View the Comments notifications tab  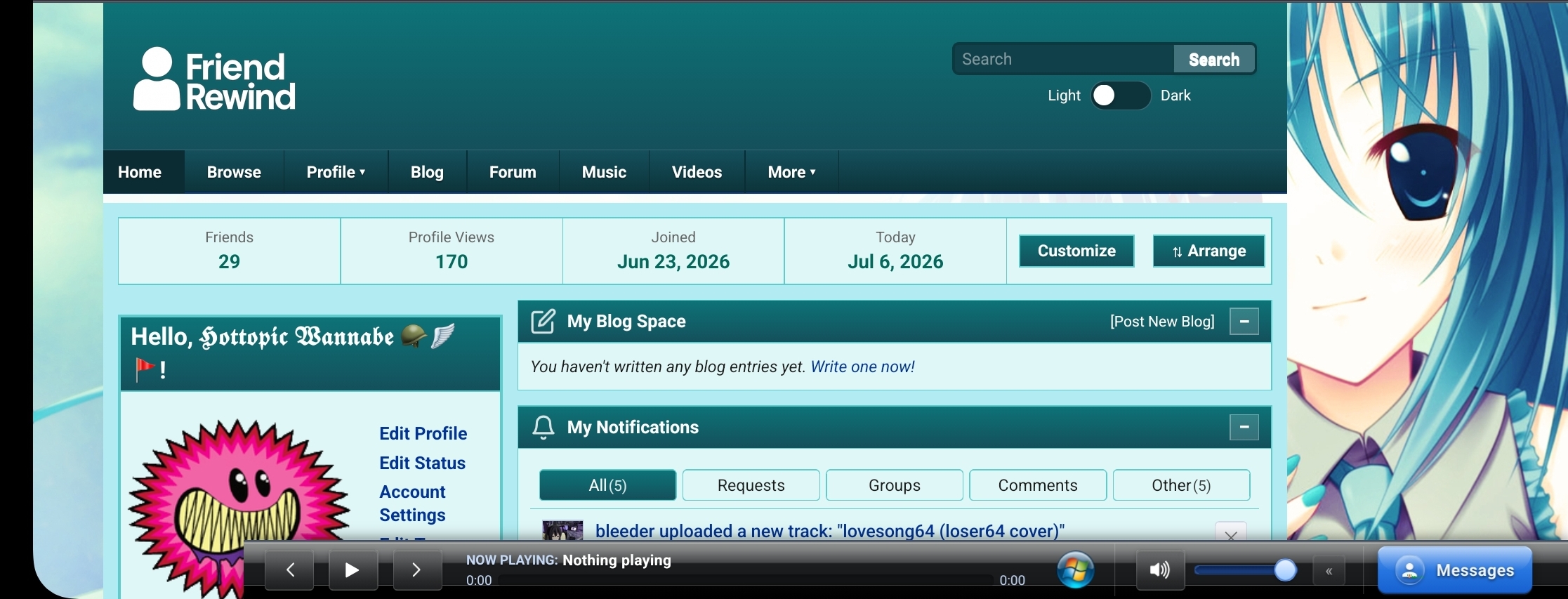tap(1038, 485)
